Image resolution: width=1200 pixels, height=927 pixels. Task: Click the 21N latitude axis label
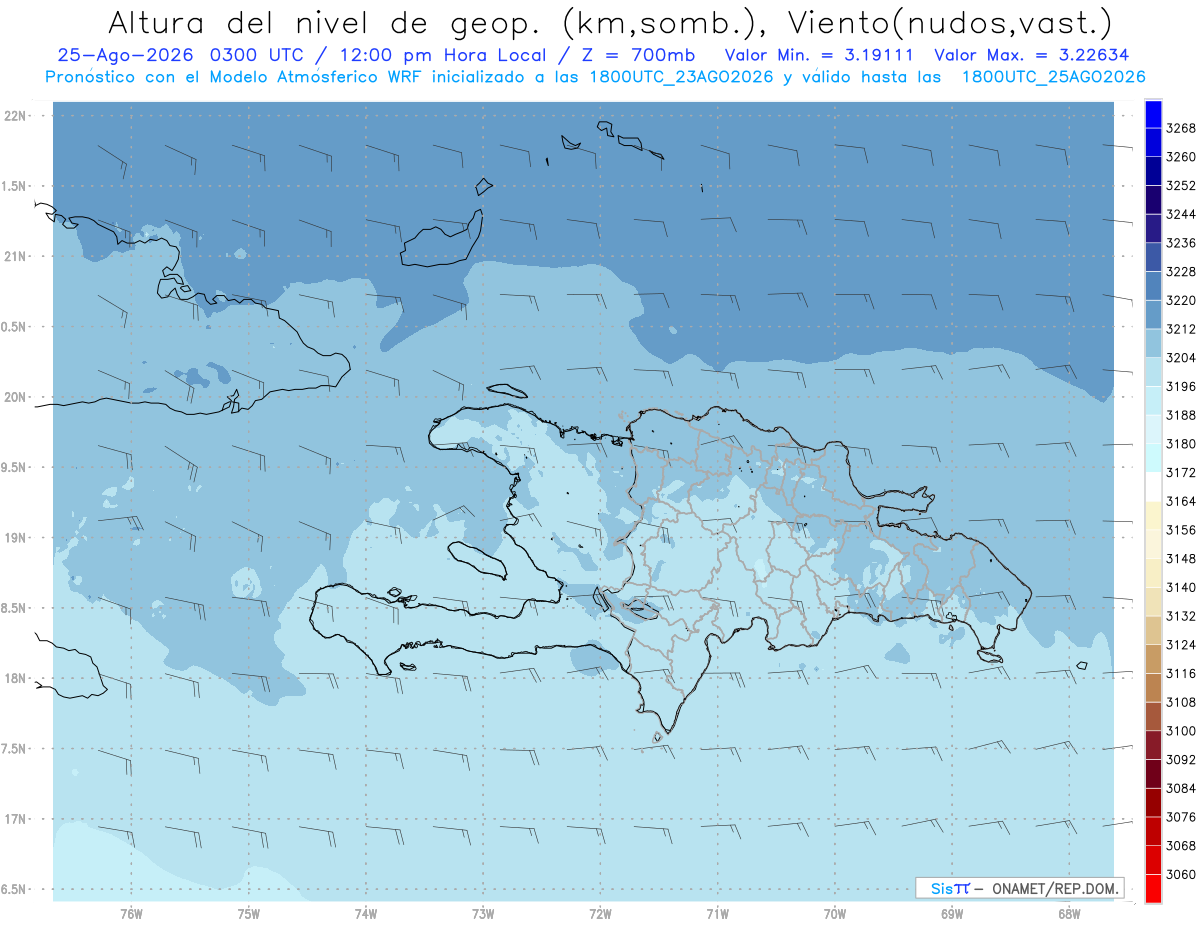17,256
